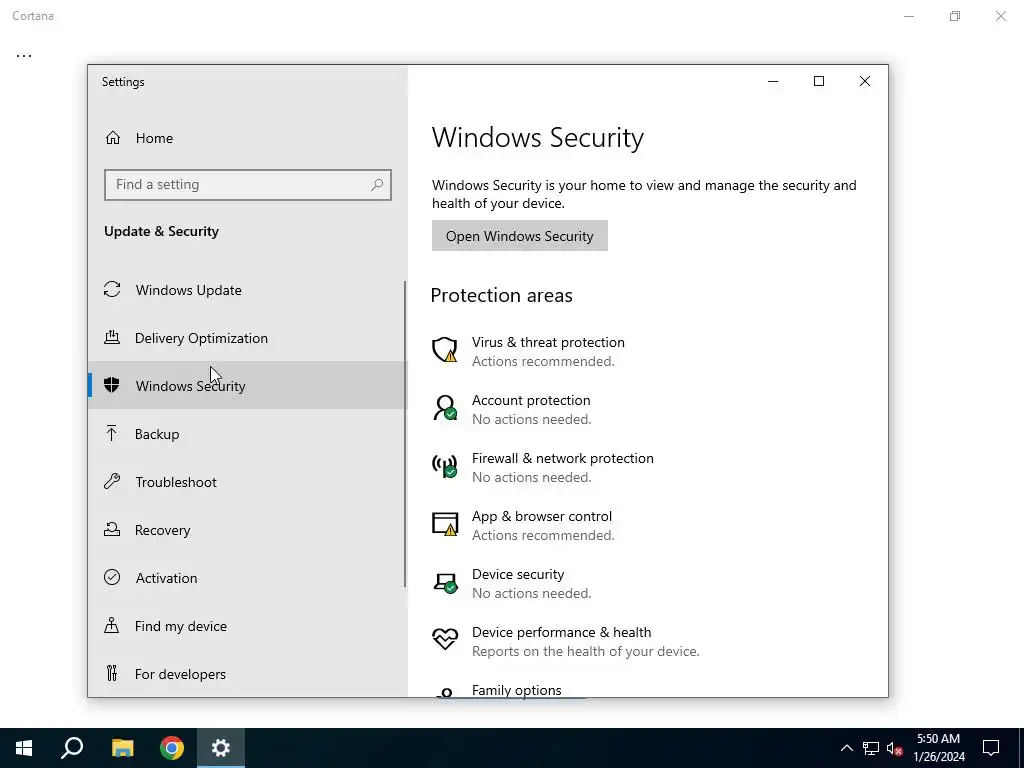1024x768 pixels.
Task: Click Virus & threat protection shield warning icon
Action: [445, 350]
